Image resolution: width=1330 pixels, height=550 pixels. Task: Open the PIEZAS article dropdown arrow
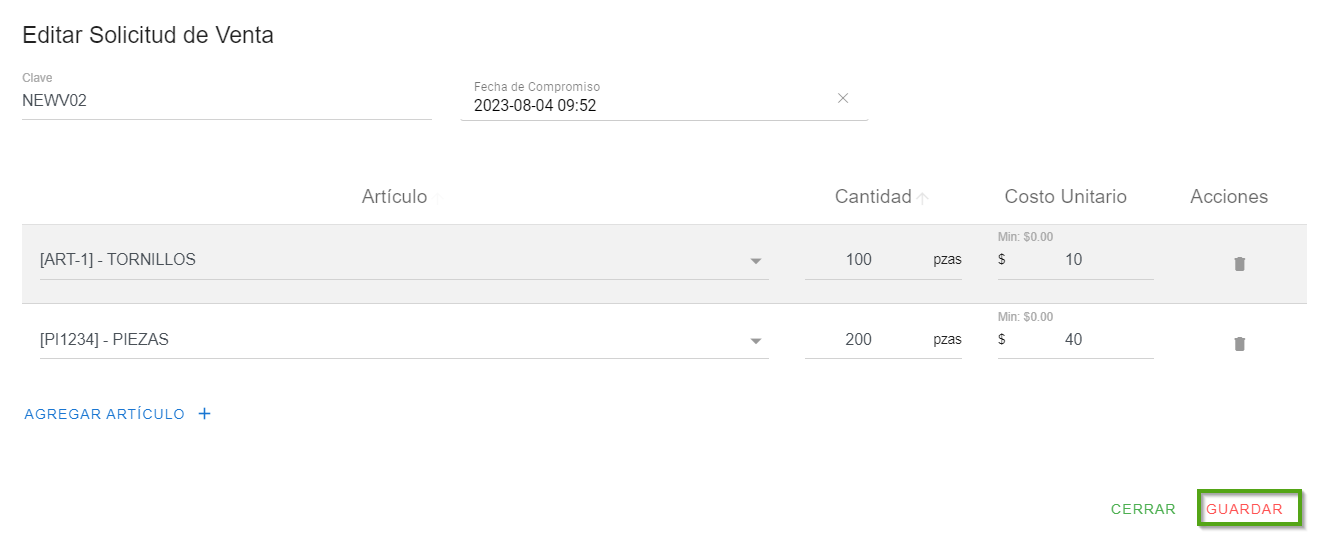756,341
